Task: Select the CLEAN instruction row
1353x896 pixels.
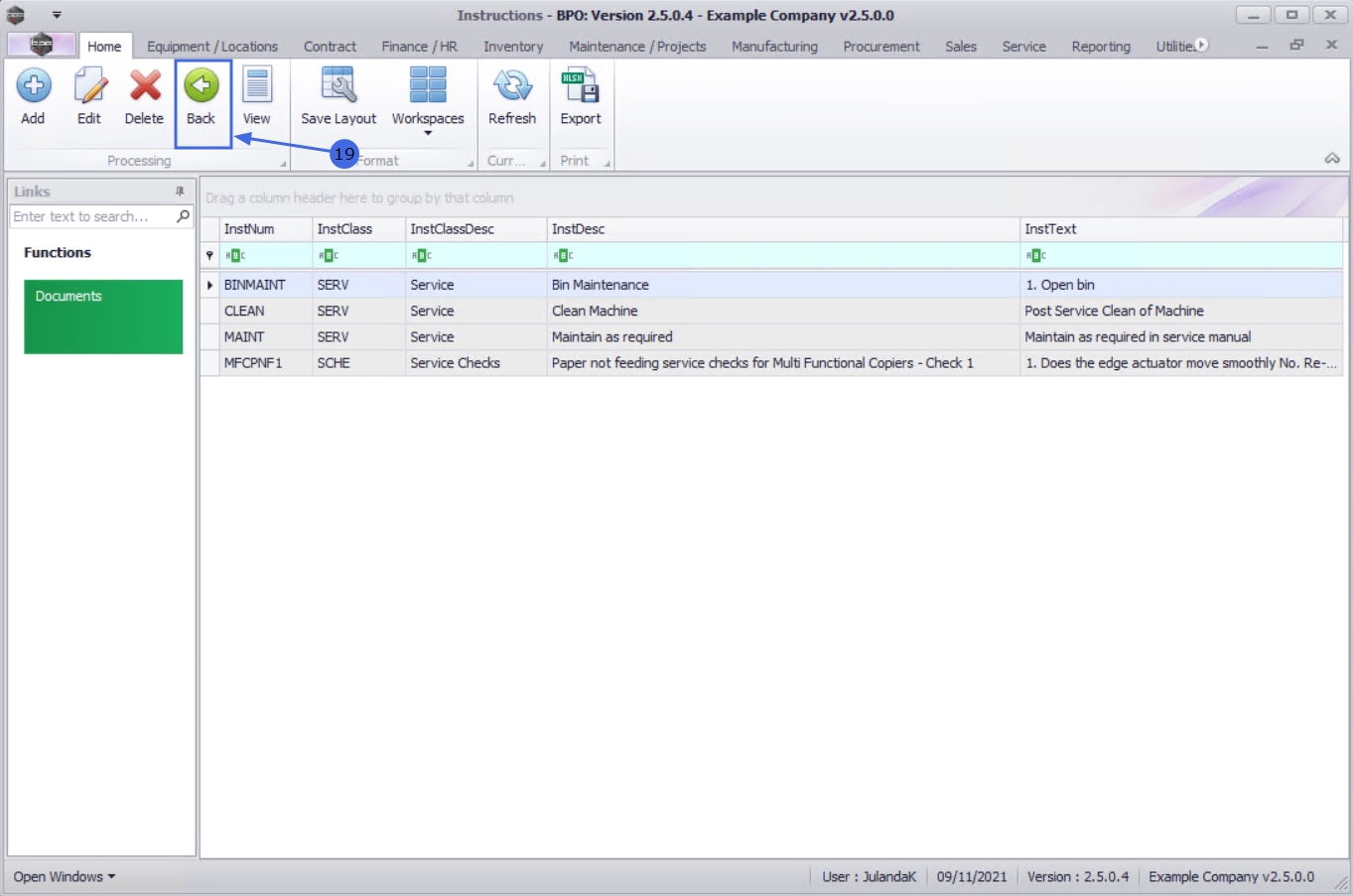Action: 772,311
